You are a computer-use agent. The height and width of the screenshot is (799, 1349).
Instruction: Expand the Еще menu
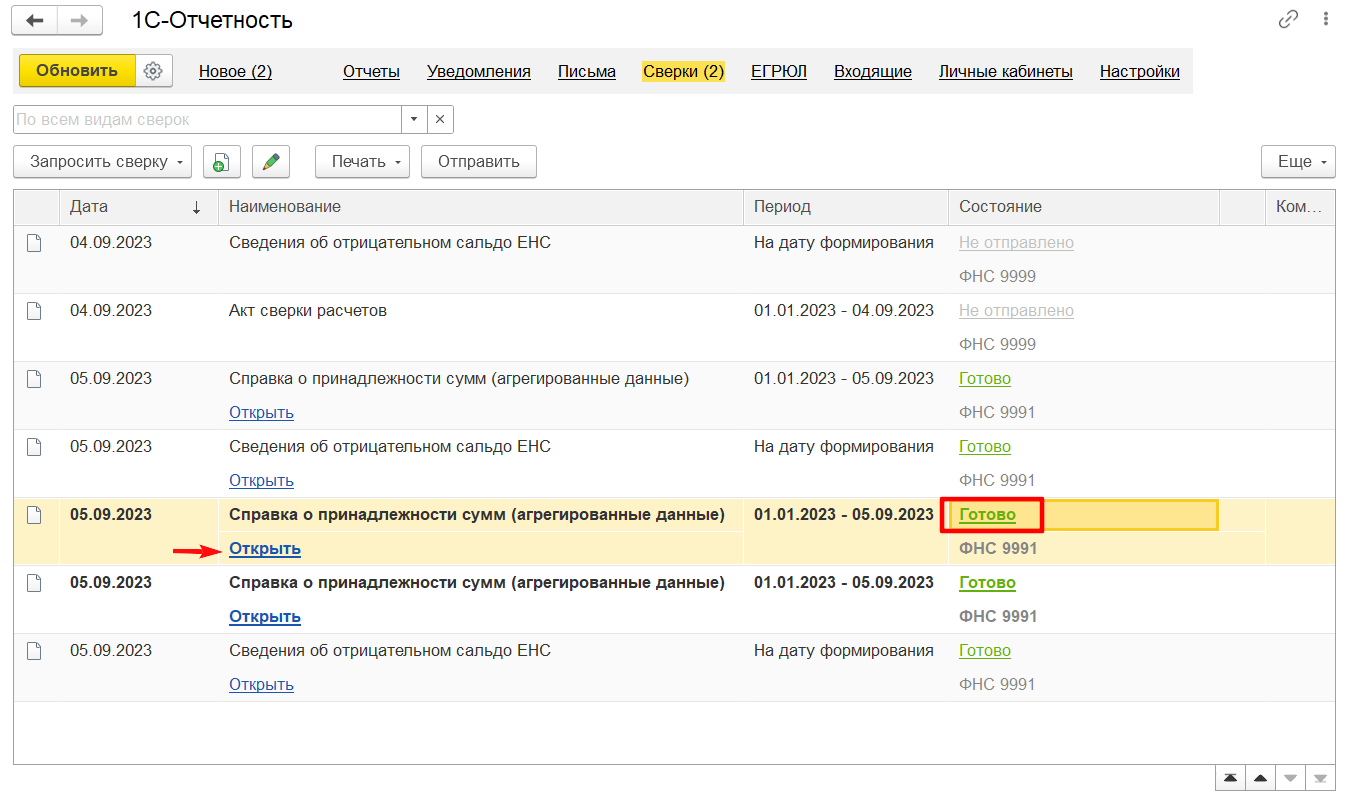click(1298, 162)
